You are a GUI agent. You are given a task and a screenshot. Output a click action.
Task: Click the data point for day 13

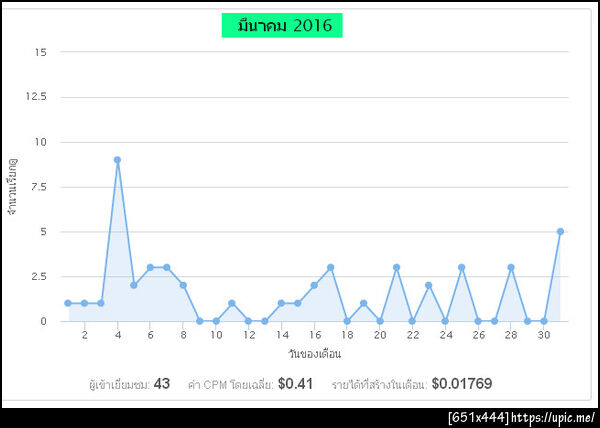tap(265, 321)
